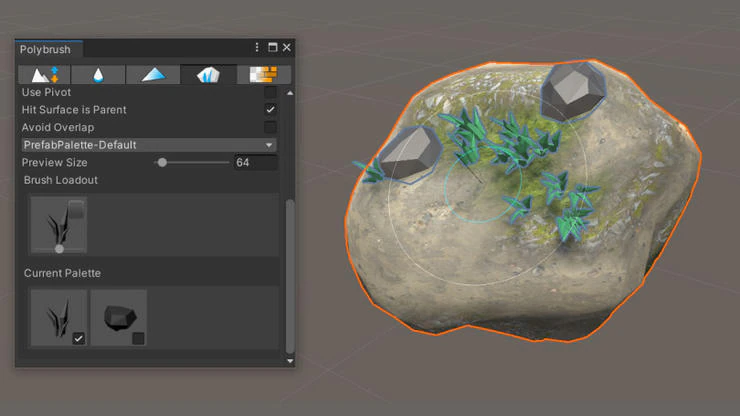Screen dimensions: 740x416
Task: Click the remove button on loadout grass thumbnail
Action: click(x=76, y=209)
